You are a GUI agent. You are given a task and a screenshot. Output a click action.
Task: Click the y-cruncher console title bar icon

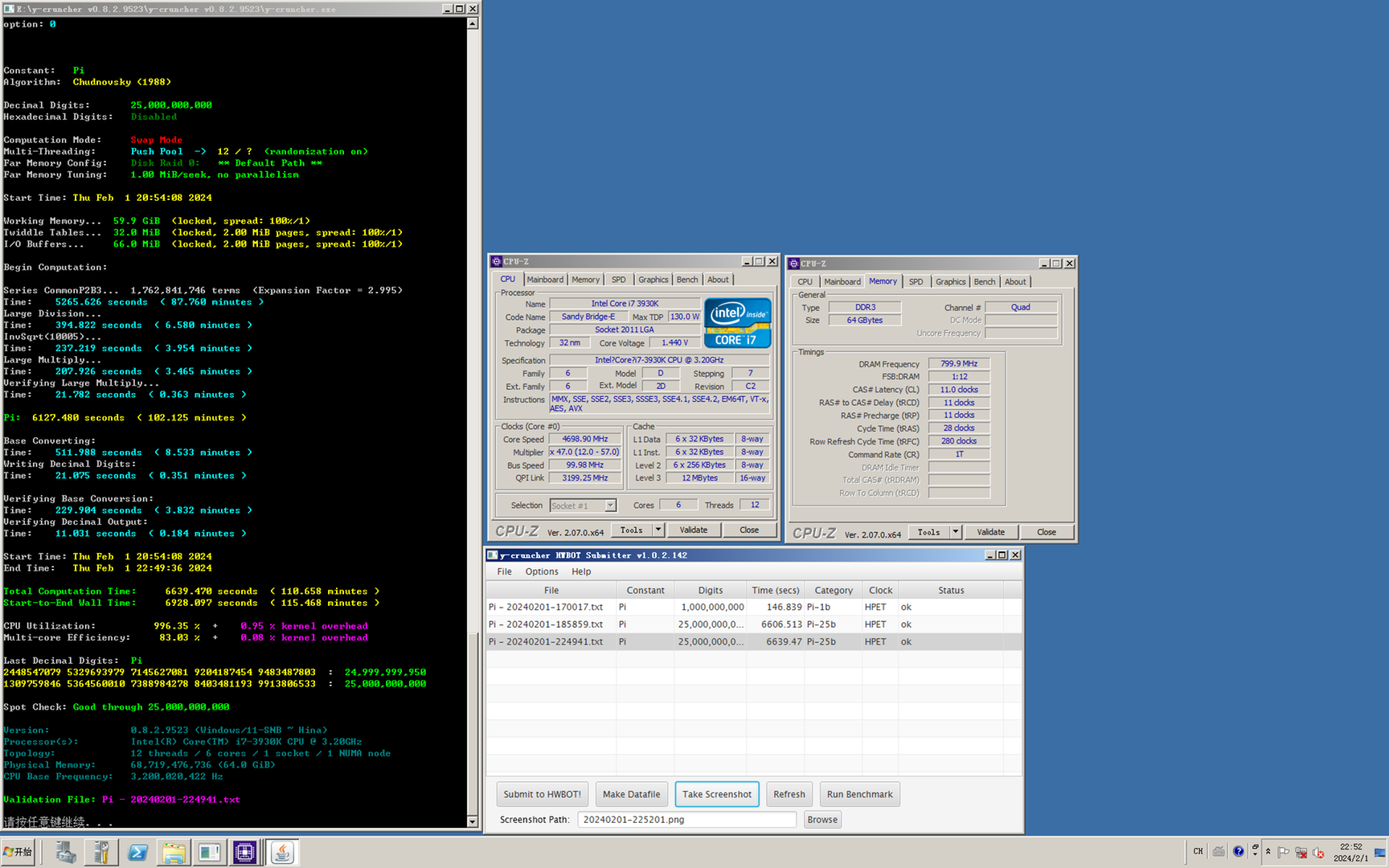(9, 9)
